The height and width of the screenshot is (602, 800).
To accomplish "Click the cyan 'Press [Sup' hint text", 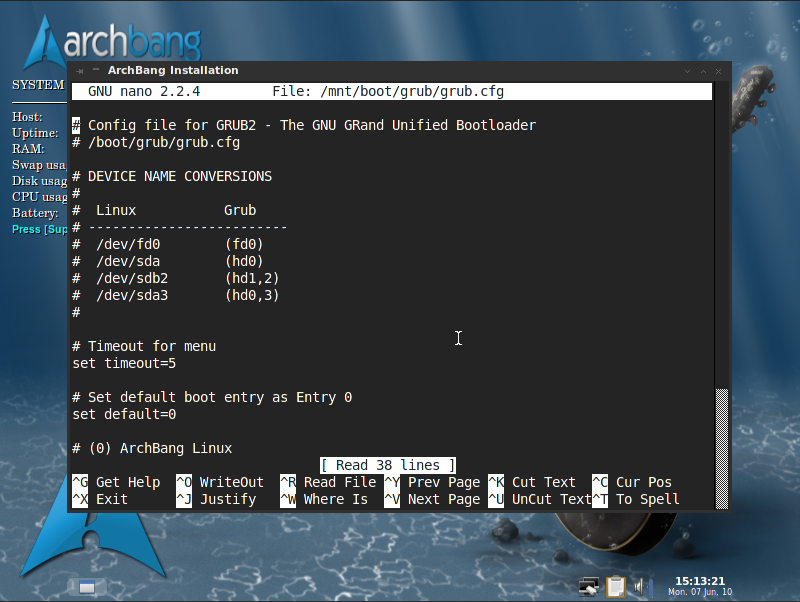I will [x=39, y=229].
